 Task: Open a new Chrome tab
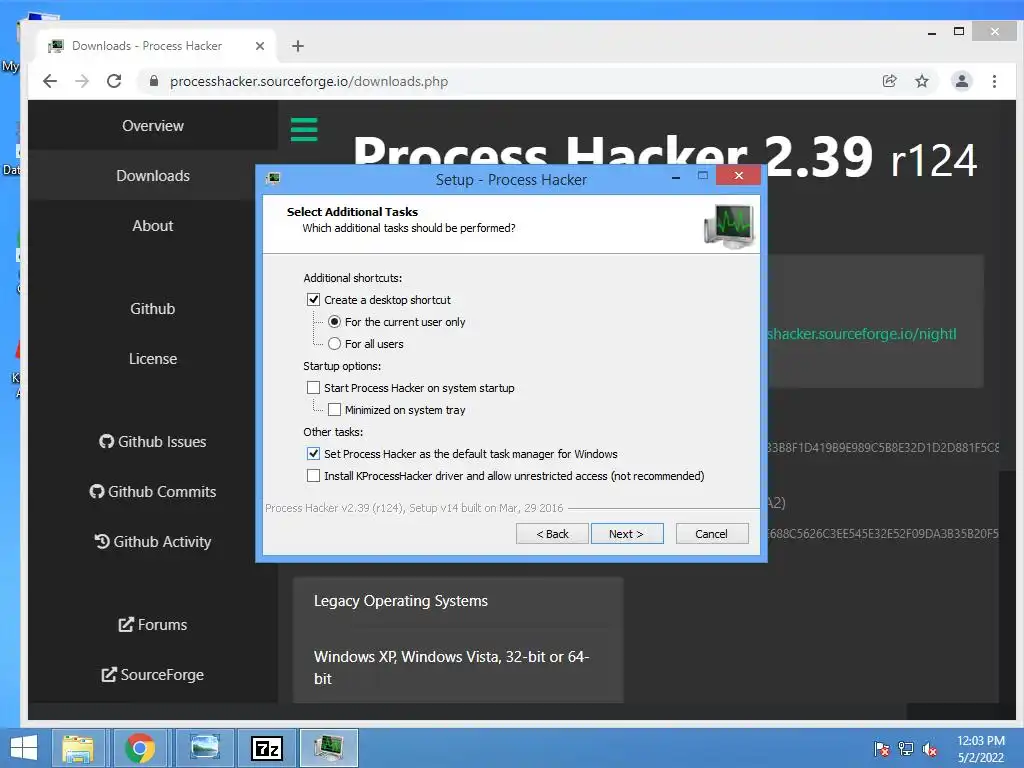point(298,46)
